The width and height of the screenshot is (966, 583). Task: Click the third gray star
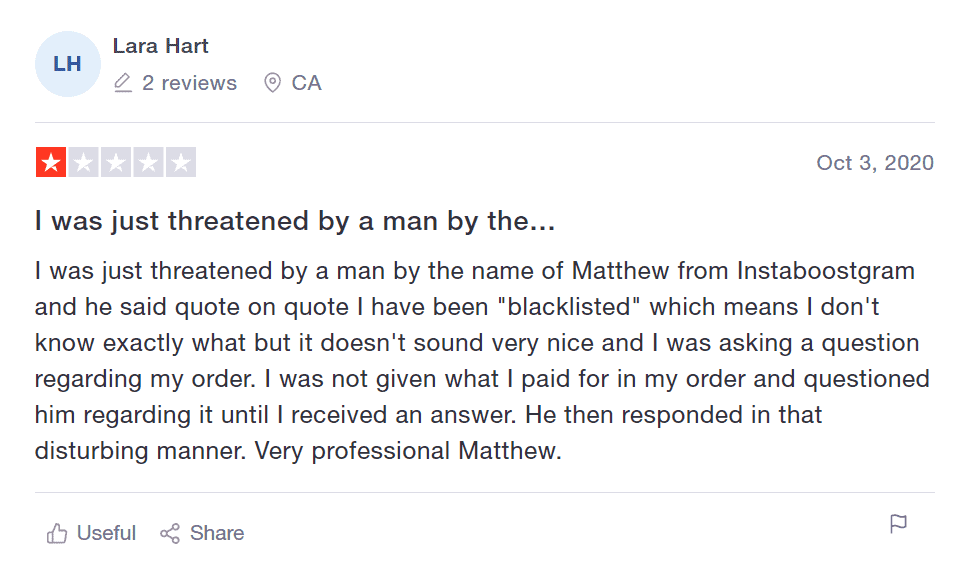coord(116,162)
